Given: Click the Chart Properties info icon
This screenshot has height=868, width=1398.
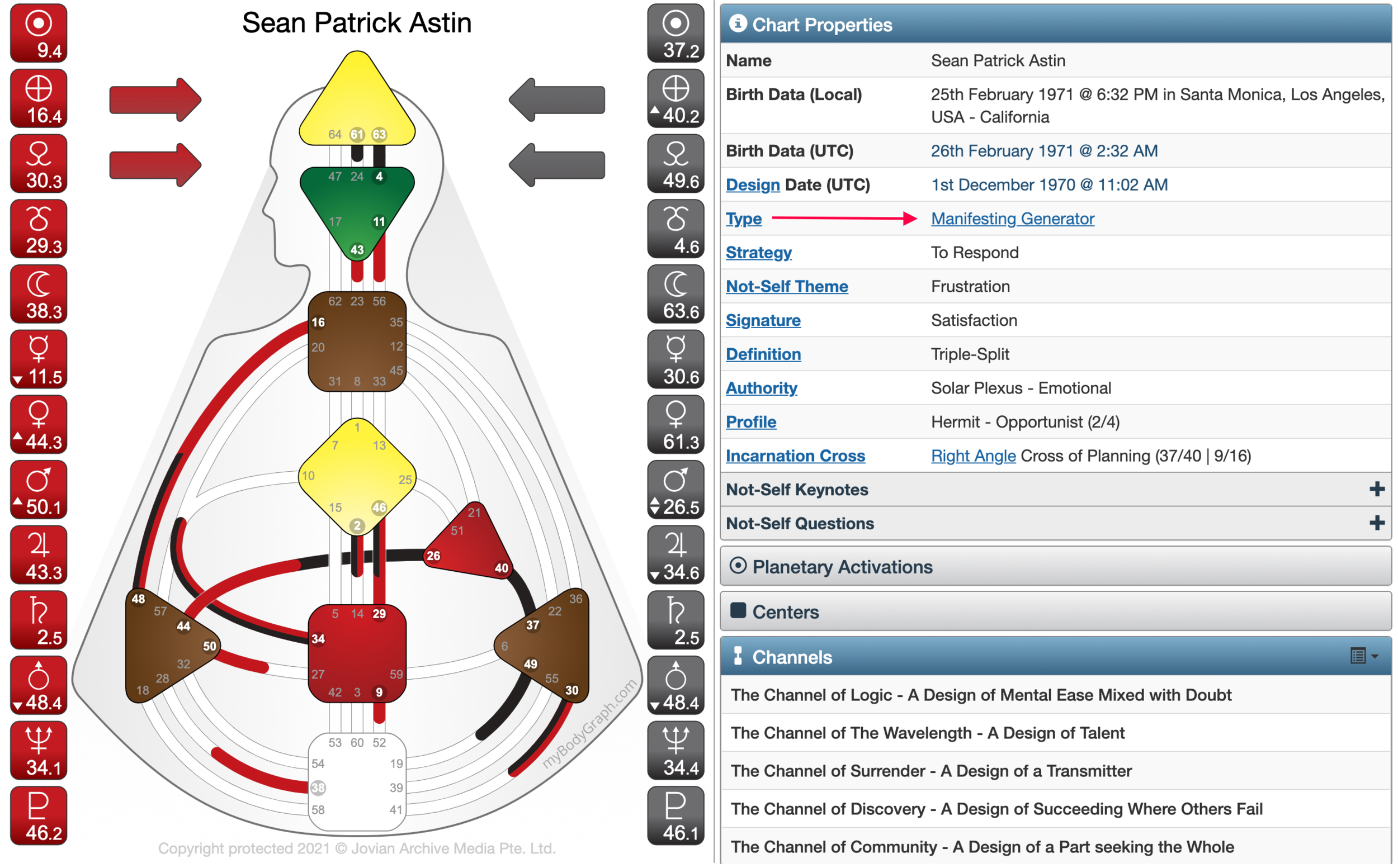Looking at the screenshot, I should (x=738, y=23).
